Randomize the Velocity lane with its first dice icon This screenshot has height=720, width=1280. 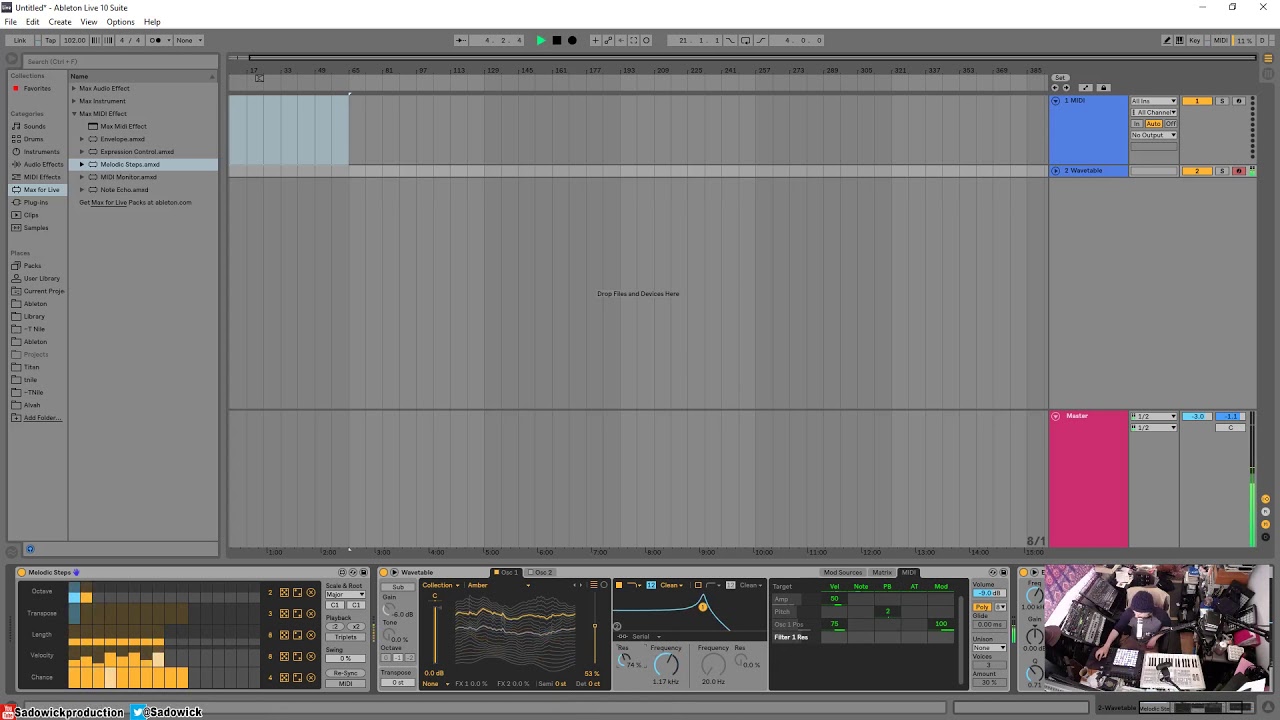coord(284,656)
